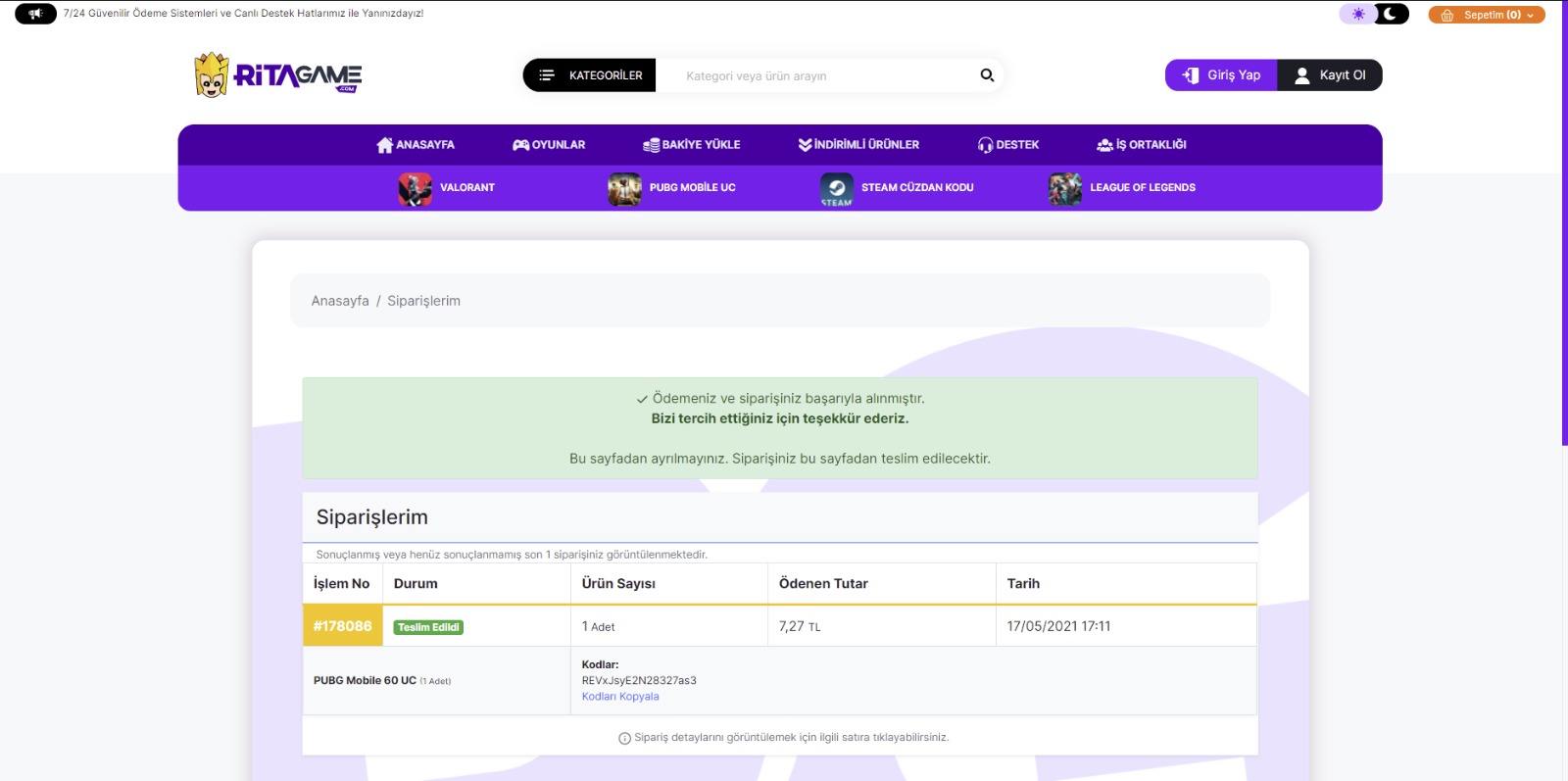This screenshot has height=781, width=1568.
Task: Click the basket icon in Sepetim
Action: coord(1446,15)
